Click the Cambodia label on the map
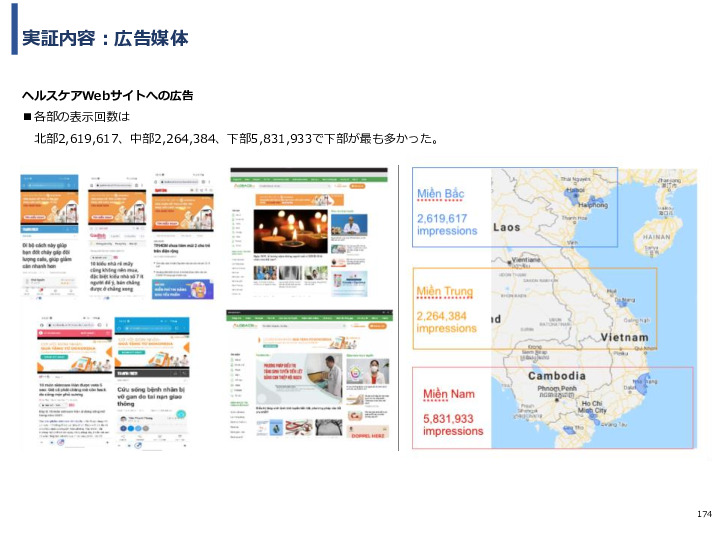Screen dimensions: 720x540 click(x=557, y=376)
